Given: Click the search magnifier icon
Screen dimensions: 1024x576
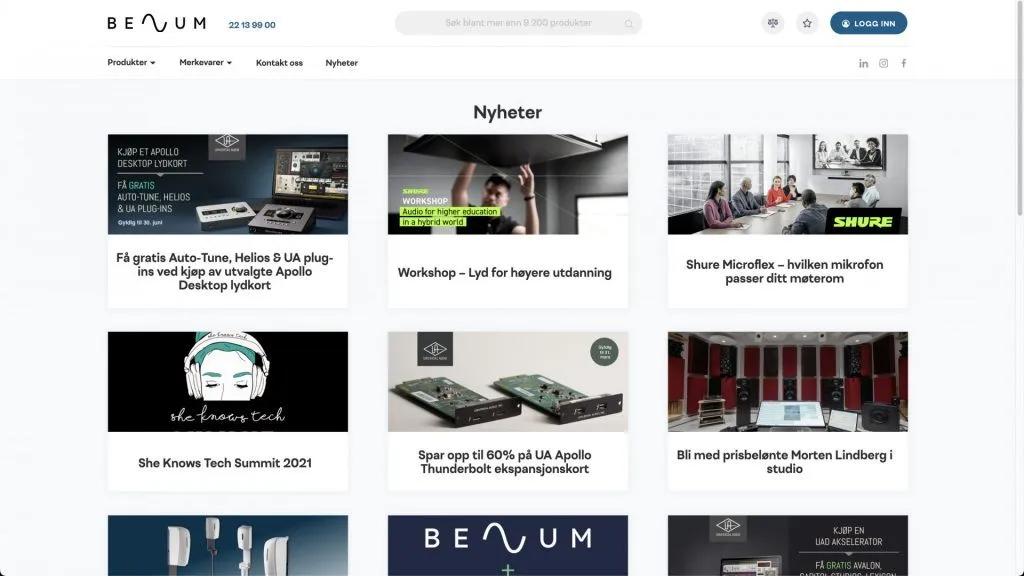Looking at the screenshot, I should coord(629,24).
